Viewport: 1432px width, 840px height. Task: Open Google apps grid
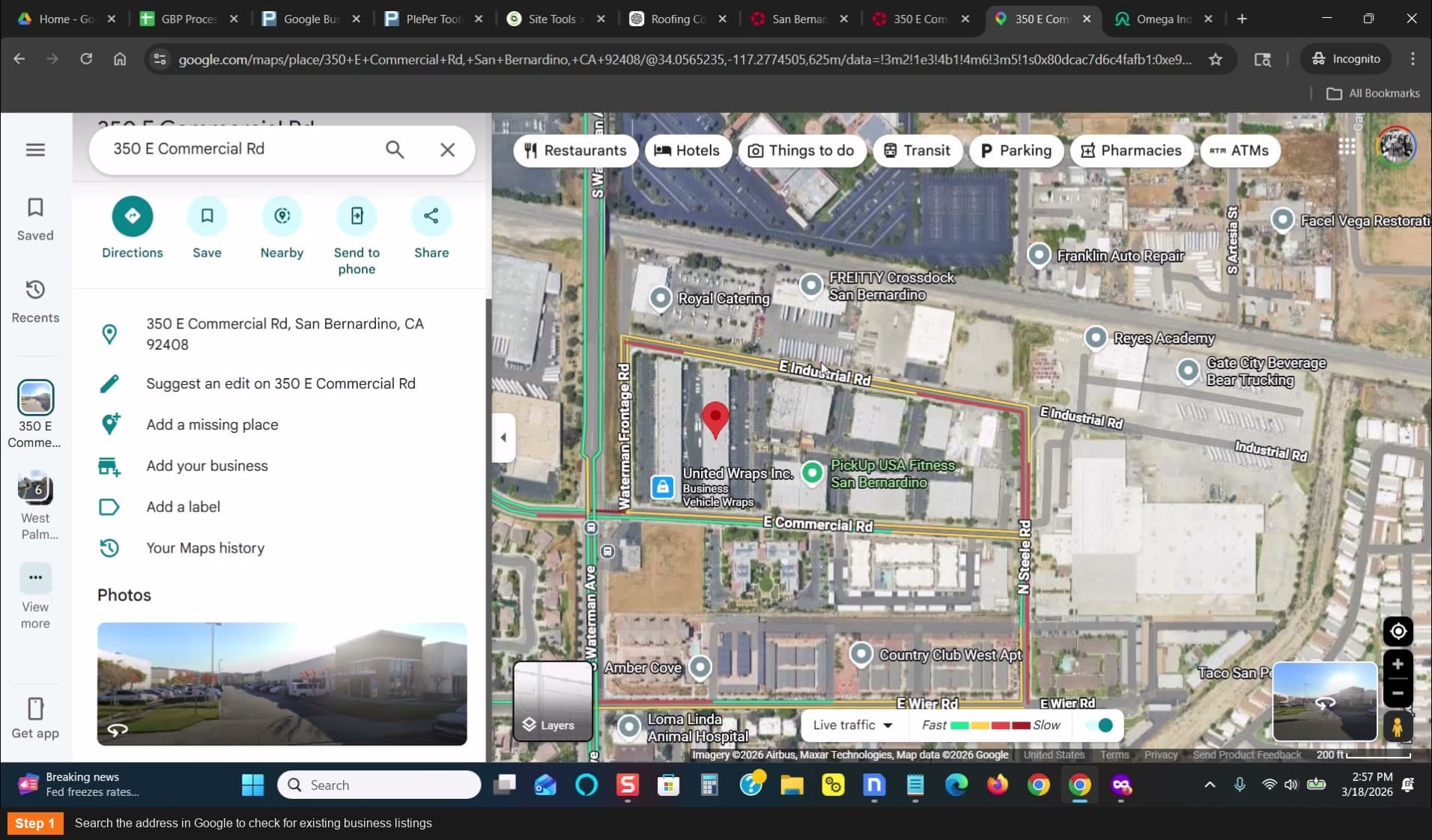tap(1347, 147)
